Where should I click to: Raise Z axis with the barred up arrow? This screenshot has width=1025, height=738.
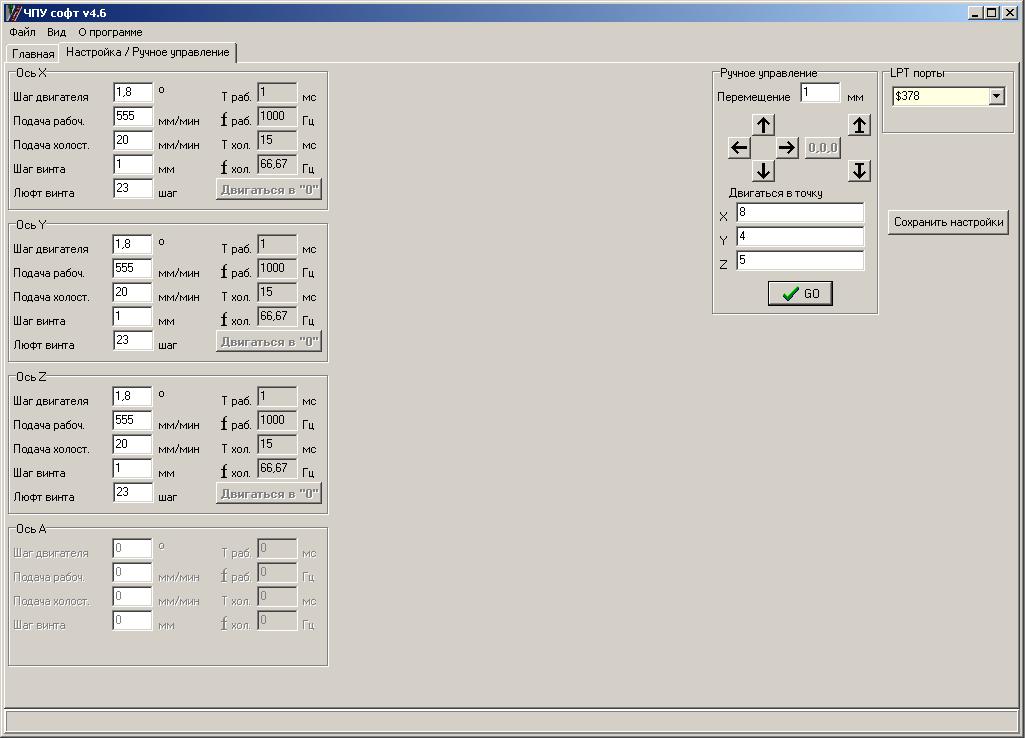(x=859, y=125)
